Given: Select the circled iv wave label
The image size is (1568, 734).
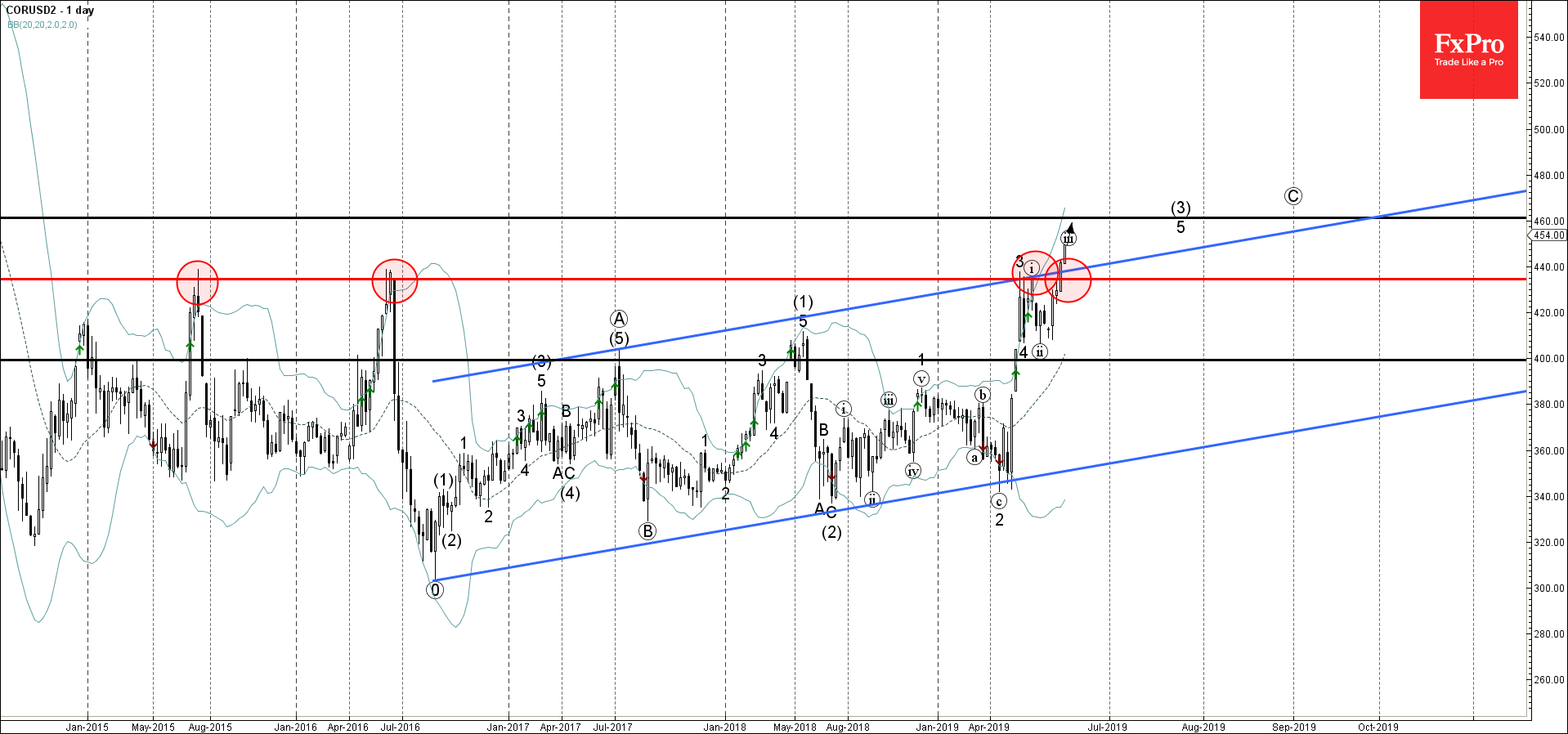Looking at the screenshot, I should [913, 471].
